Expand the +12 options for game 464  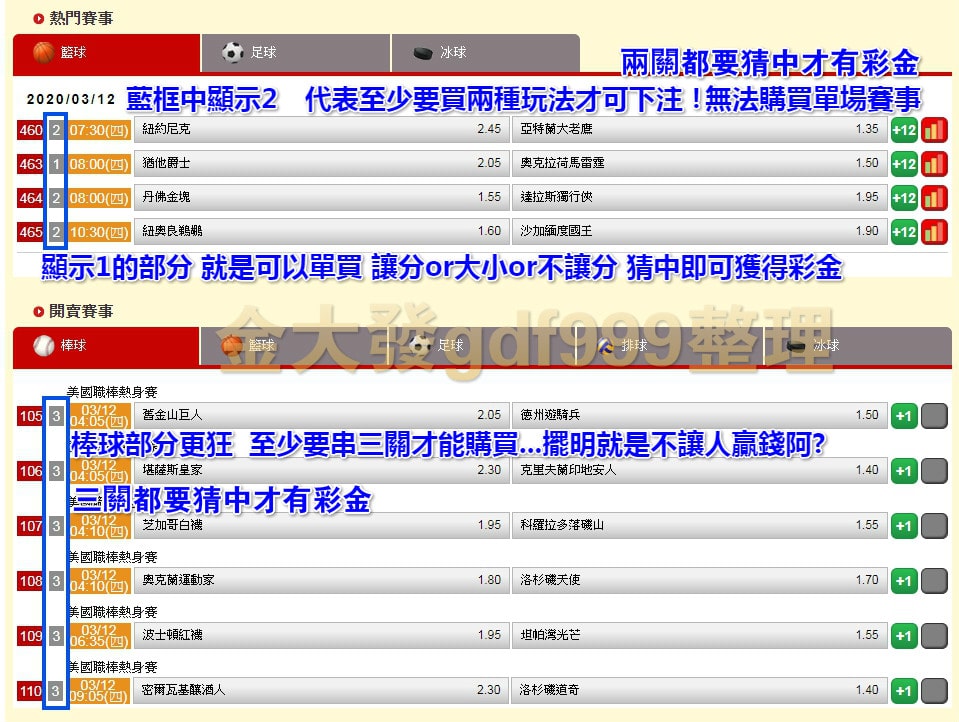pyautogui.click(x=904, y=197)
